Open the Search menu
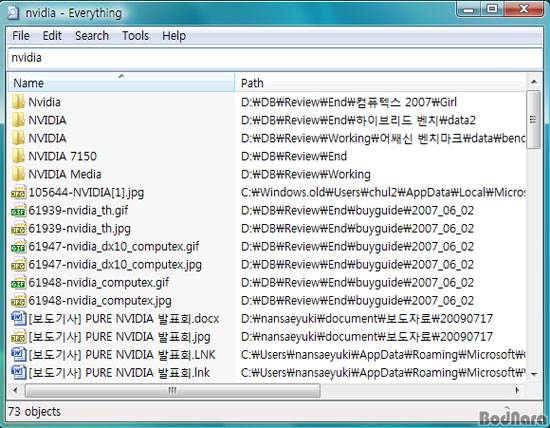This screenshot has width=550, height=428. (x=92, y=35)
